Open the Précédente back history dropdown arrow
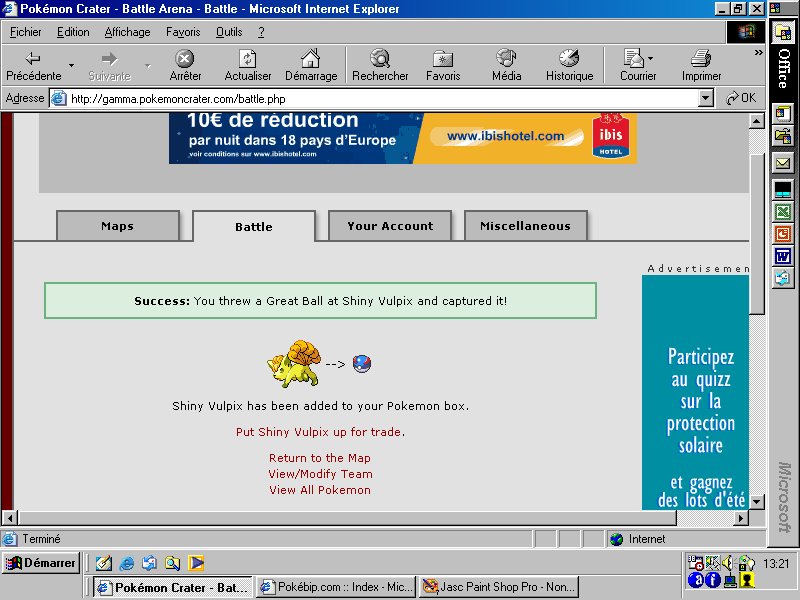Viewport: 800px width, 600px height. point(71,66)
